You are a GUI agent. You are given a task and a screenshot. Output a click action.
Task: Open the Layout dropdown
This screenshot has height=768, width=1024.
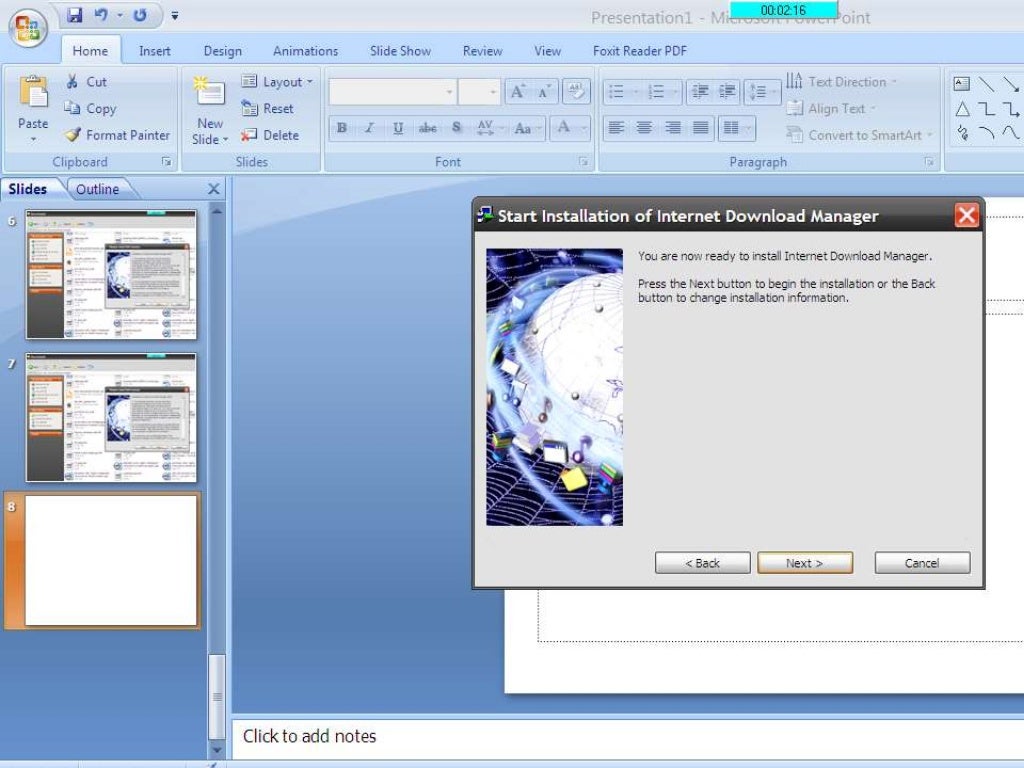tap(277, 82)
